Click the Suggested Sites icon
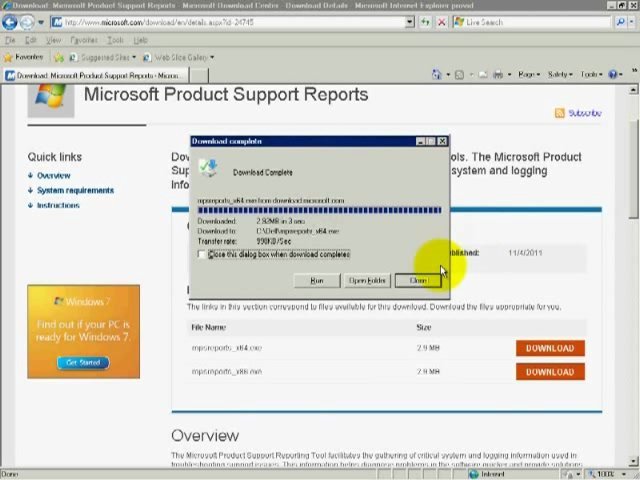The image size is (640, 480). (x=73, y=58)
